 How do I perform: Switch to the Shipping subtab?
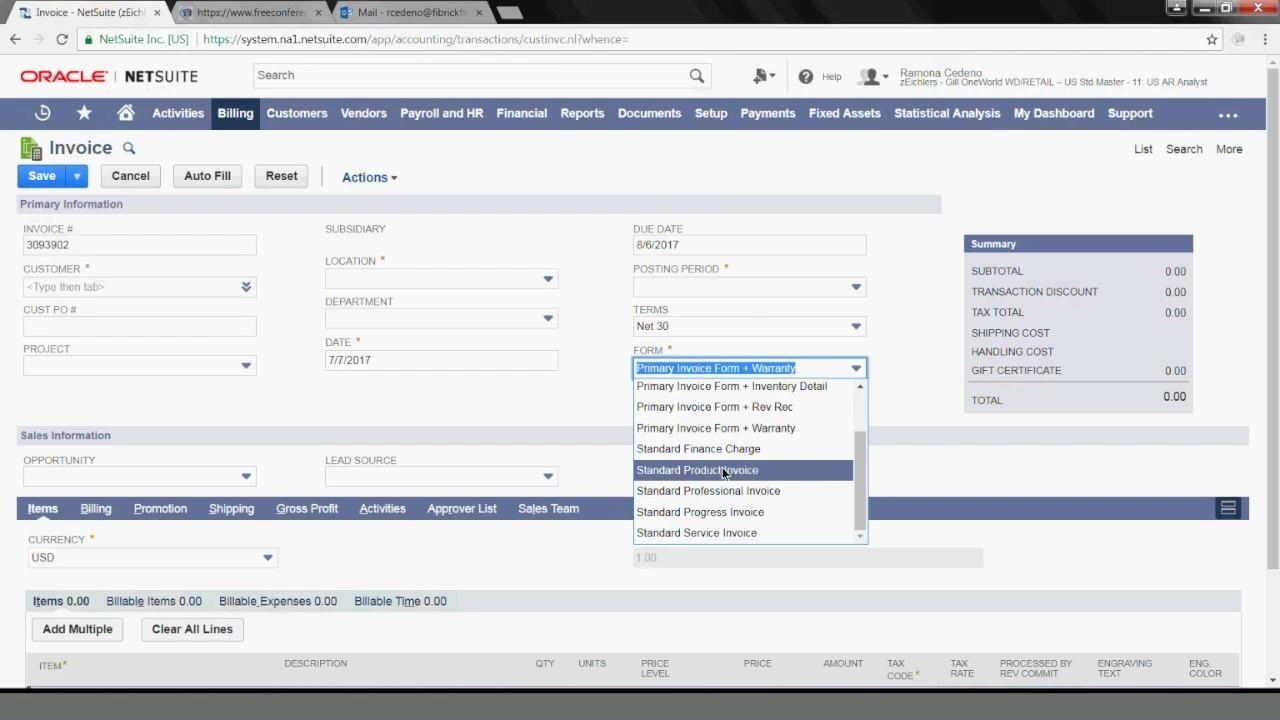(231, 508)
